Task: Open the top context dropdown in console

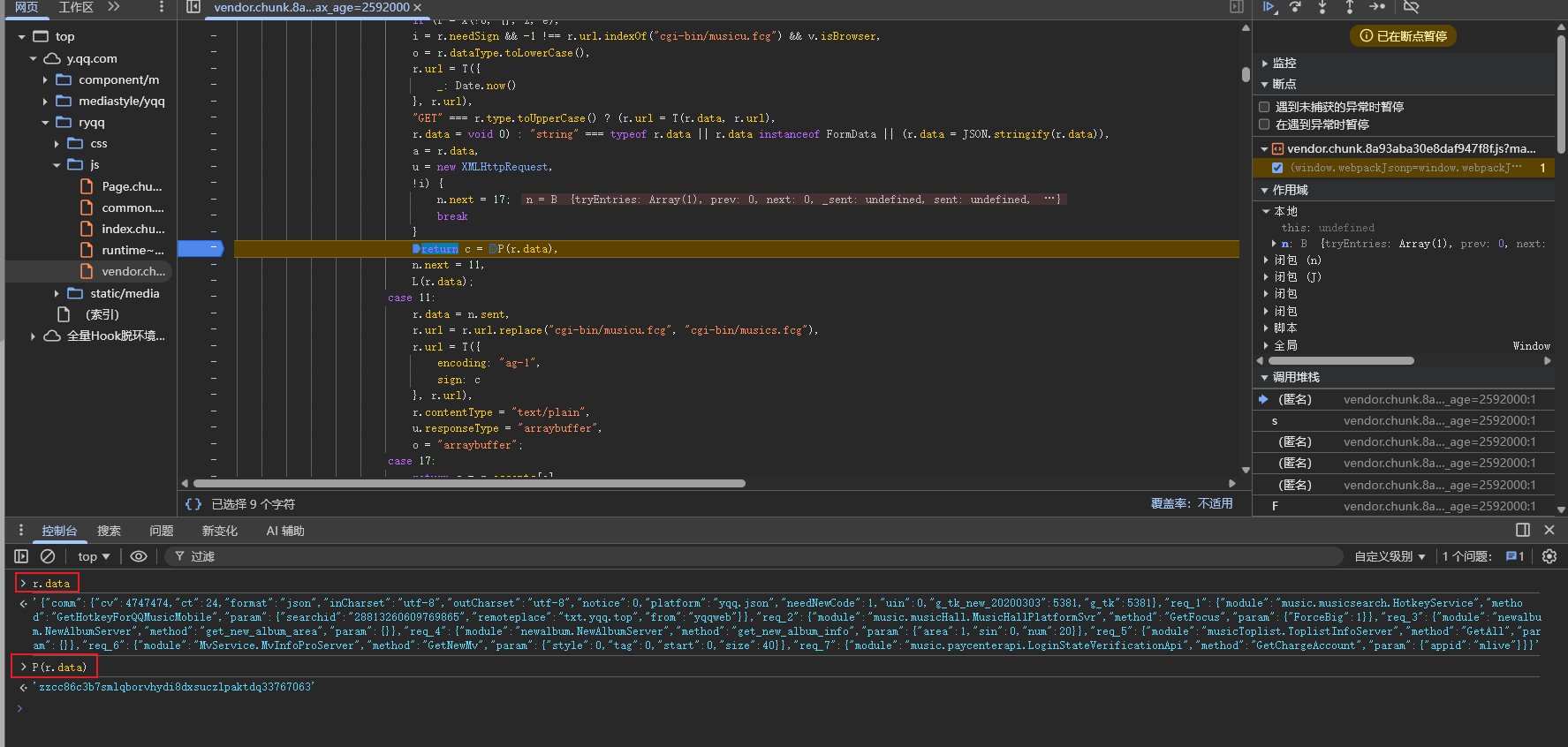Action: coord(93,556)
